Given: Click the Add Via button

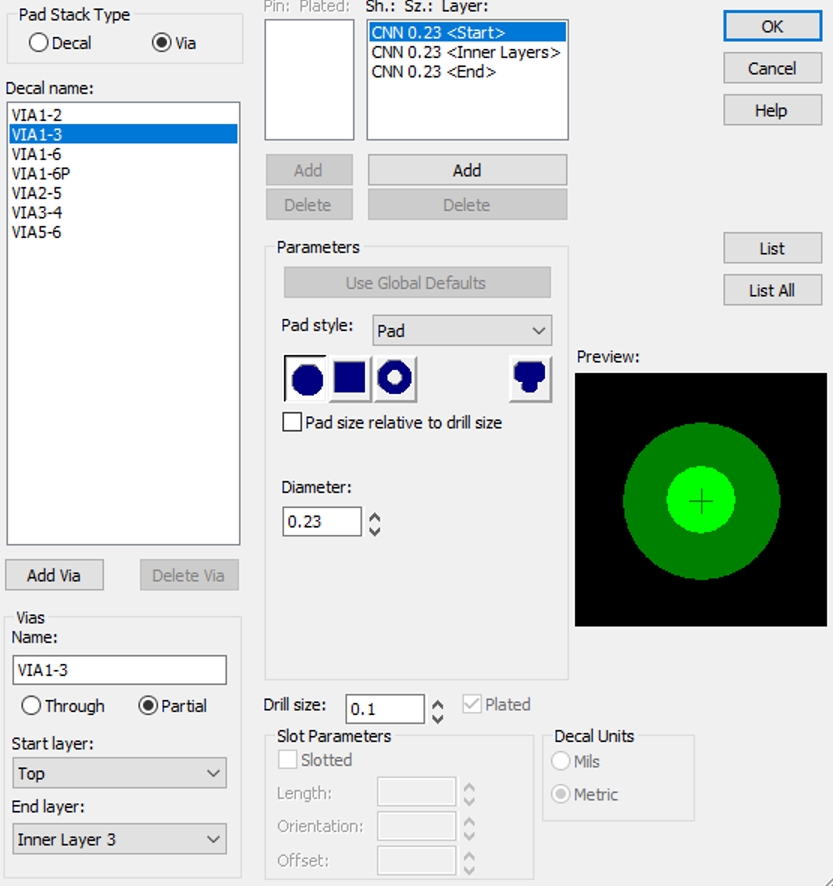Looking at the screenshot, I should click(x=54, y=575).
